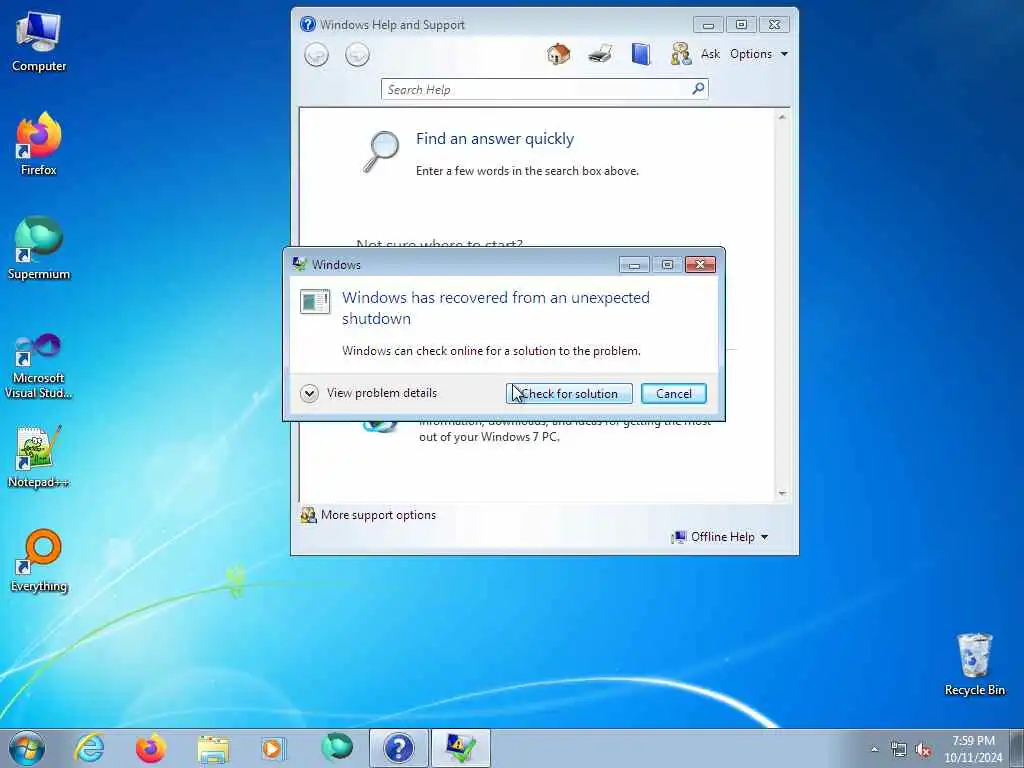Open the Windows Start menu orb
1024x768 pixels.
tap(27, 748)
